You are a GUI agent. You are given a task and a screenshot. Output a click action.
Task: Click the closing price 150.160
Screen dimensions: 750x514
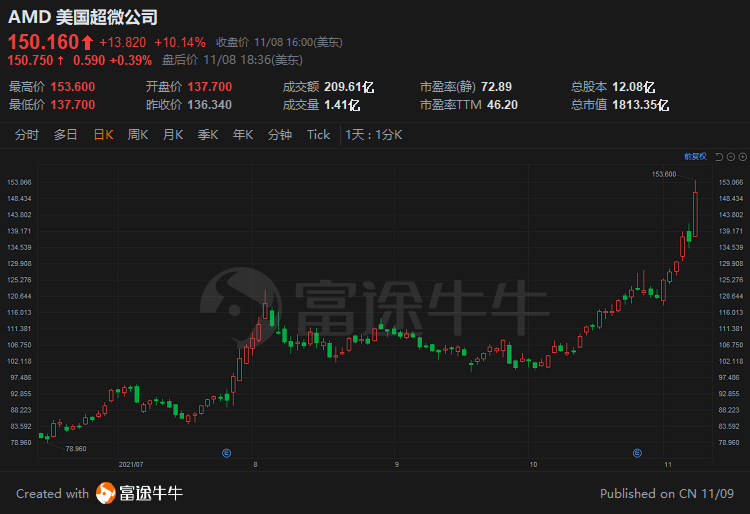[x=43, y=42]
